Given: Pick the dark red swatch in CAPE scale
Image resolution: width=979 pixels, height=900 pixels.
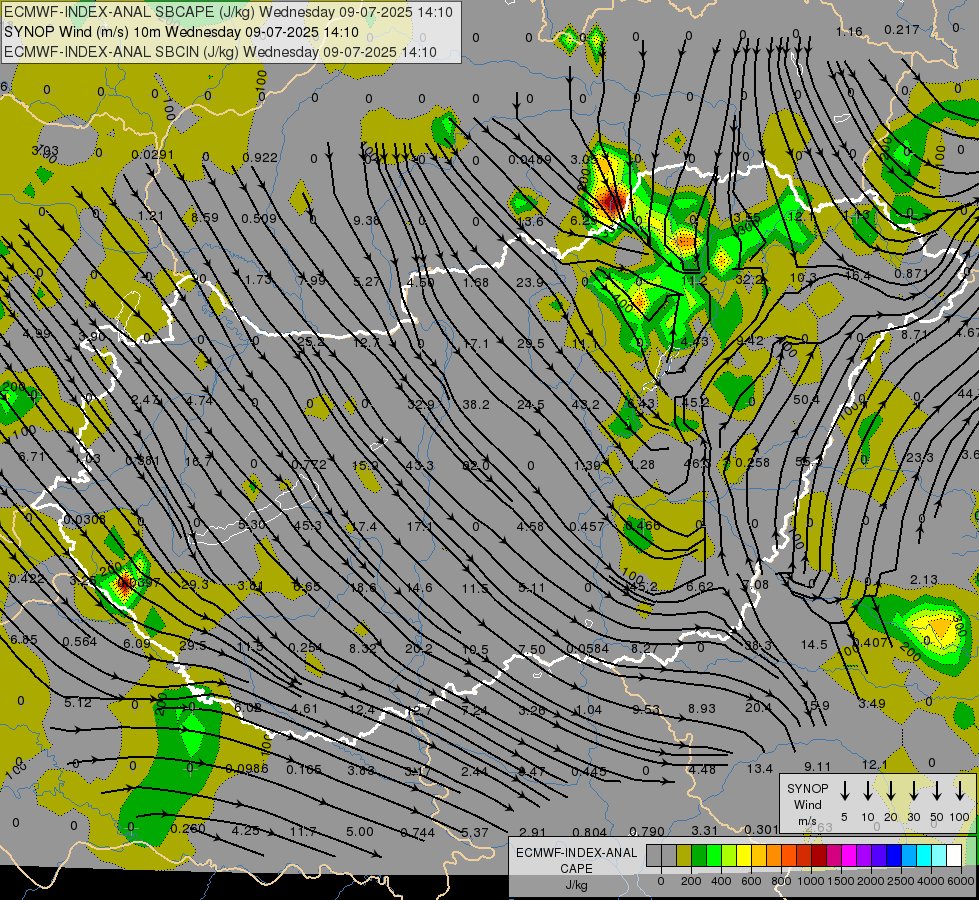Looking at the screenshot, I should (x=819, y=855).
